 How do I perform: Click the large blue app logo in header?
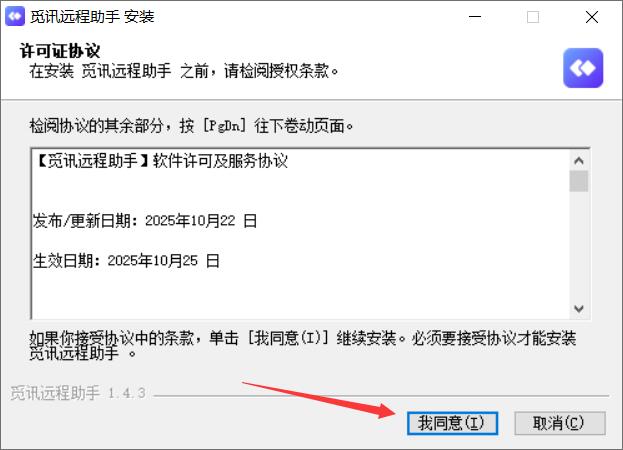(583, 68)
